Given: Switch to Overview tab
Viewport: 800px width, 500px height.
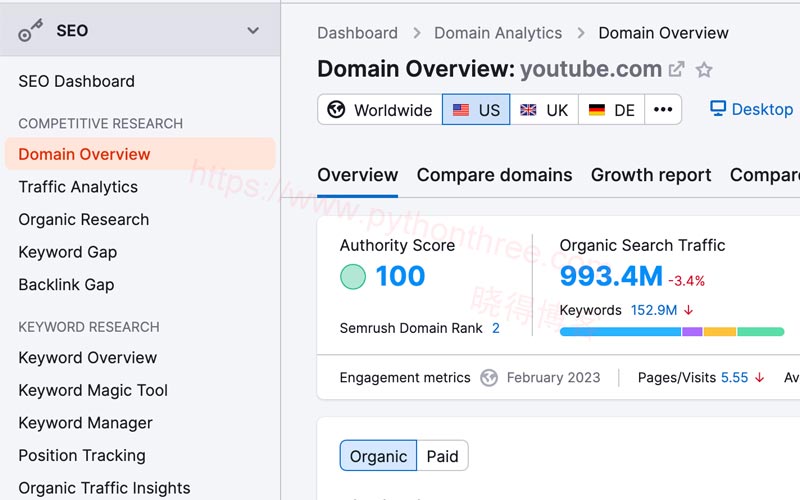Looking at the screenshot, I should (x=358, y=175).
